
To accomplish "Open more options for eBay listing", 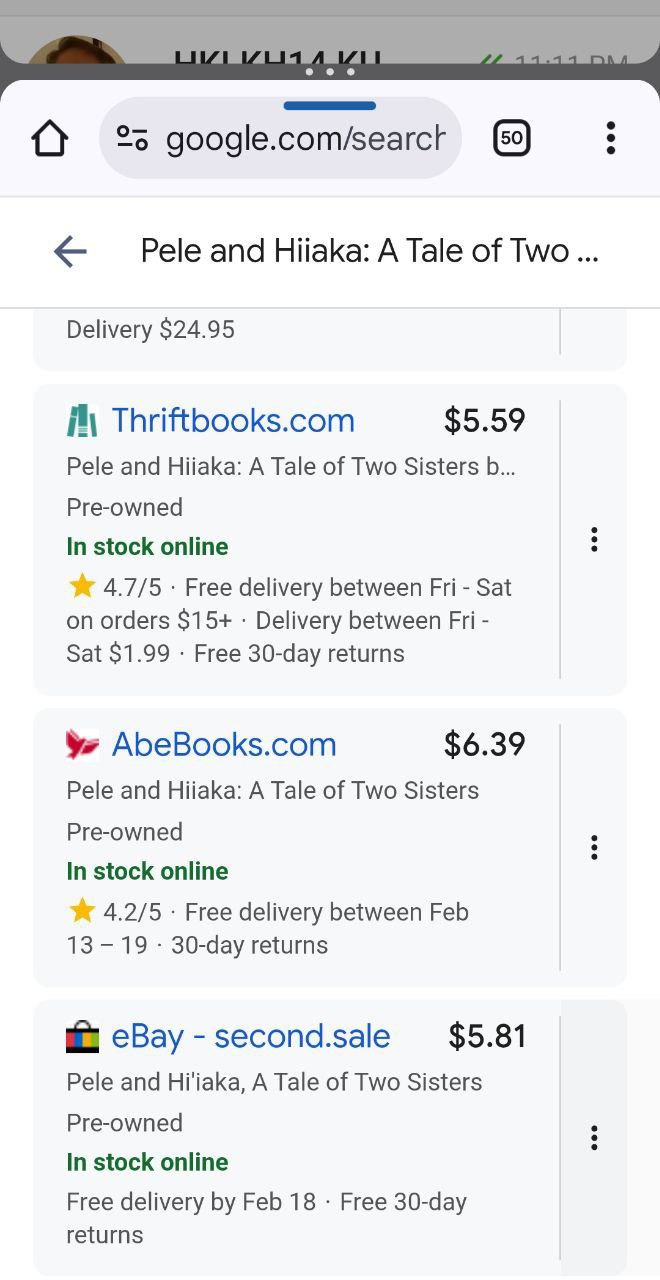I will (x=594, y=1138).
